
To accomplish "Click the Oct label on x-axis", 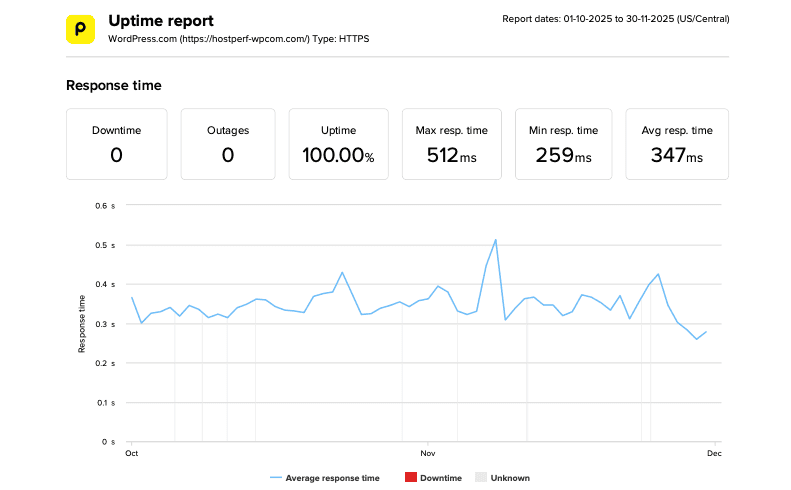I will click(x=131, y=454).
